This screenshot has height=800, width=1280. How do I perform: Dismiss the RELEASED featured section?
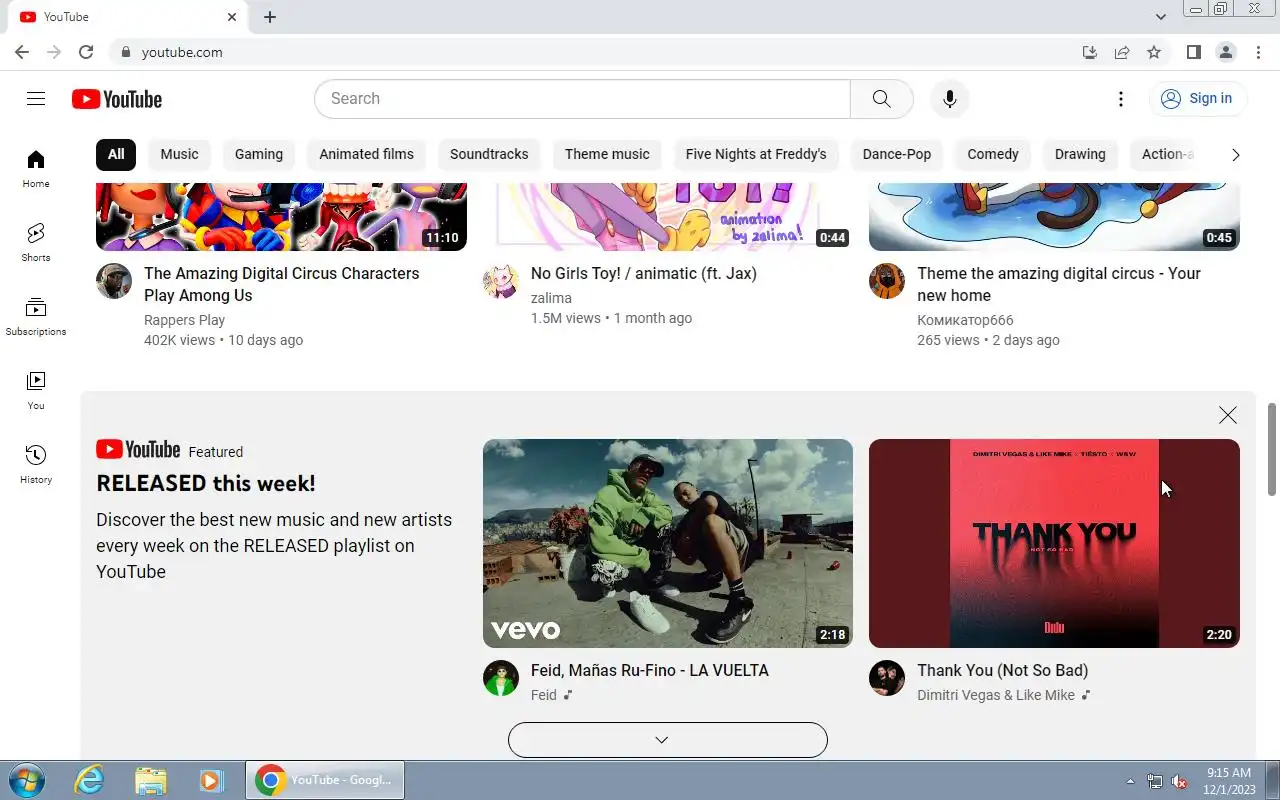1228,415
